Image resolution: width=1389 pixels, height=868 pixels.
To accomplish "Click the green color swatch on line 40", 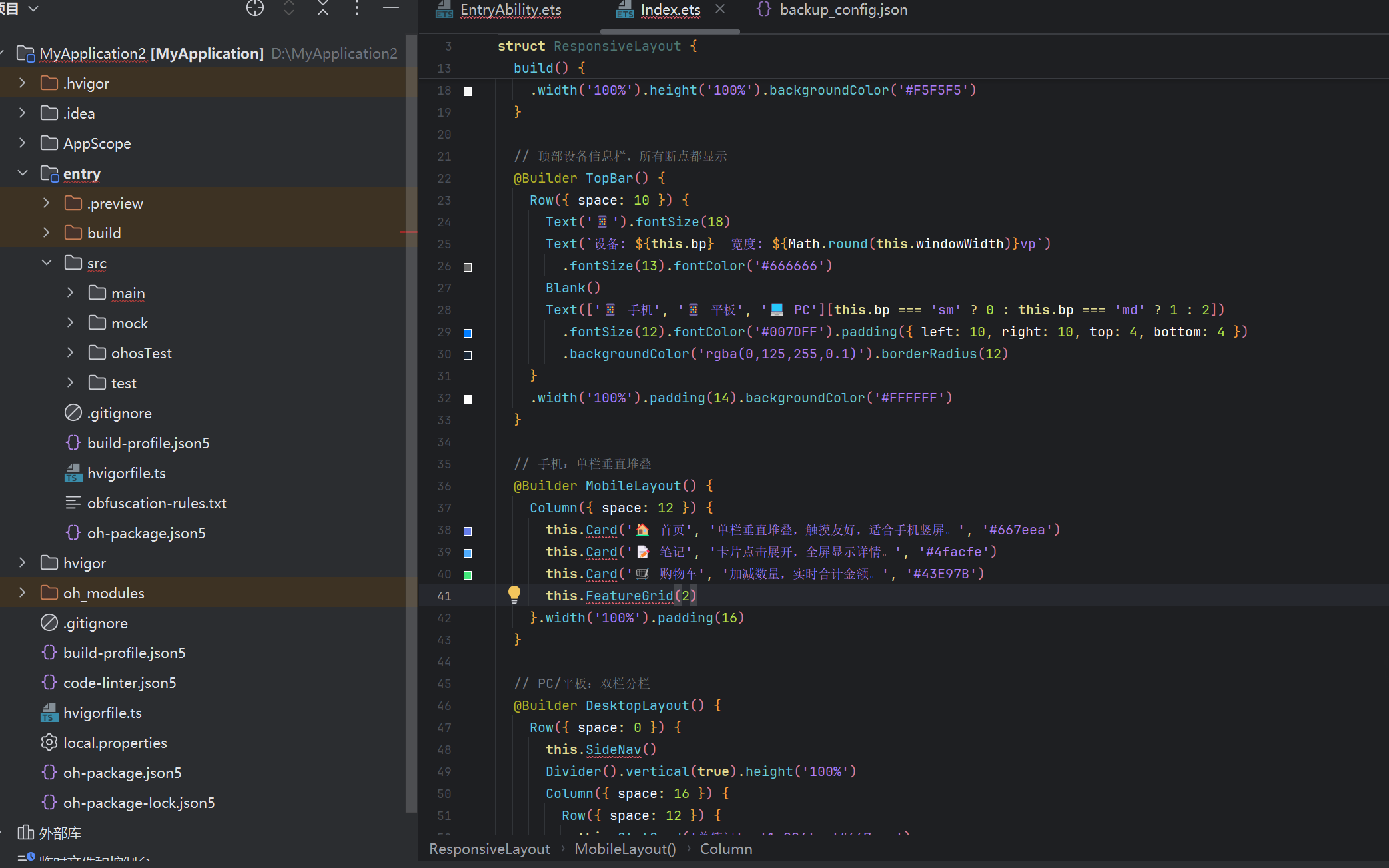I will 468,575.
